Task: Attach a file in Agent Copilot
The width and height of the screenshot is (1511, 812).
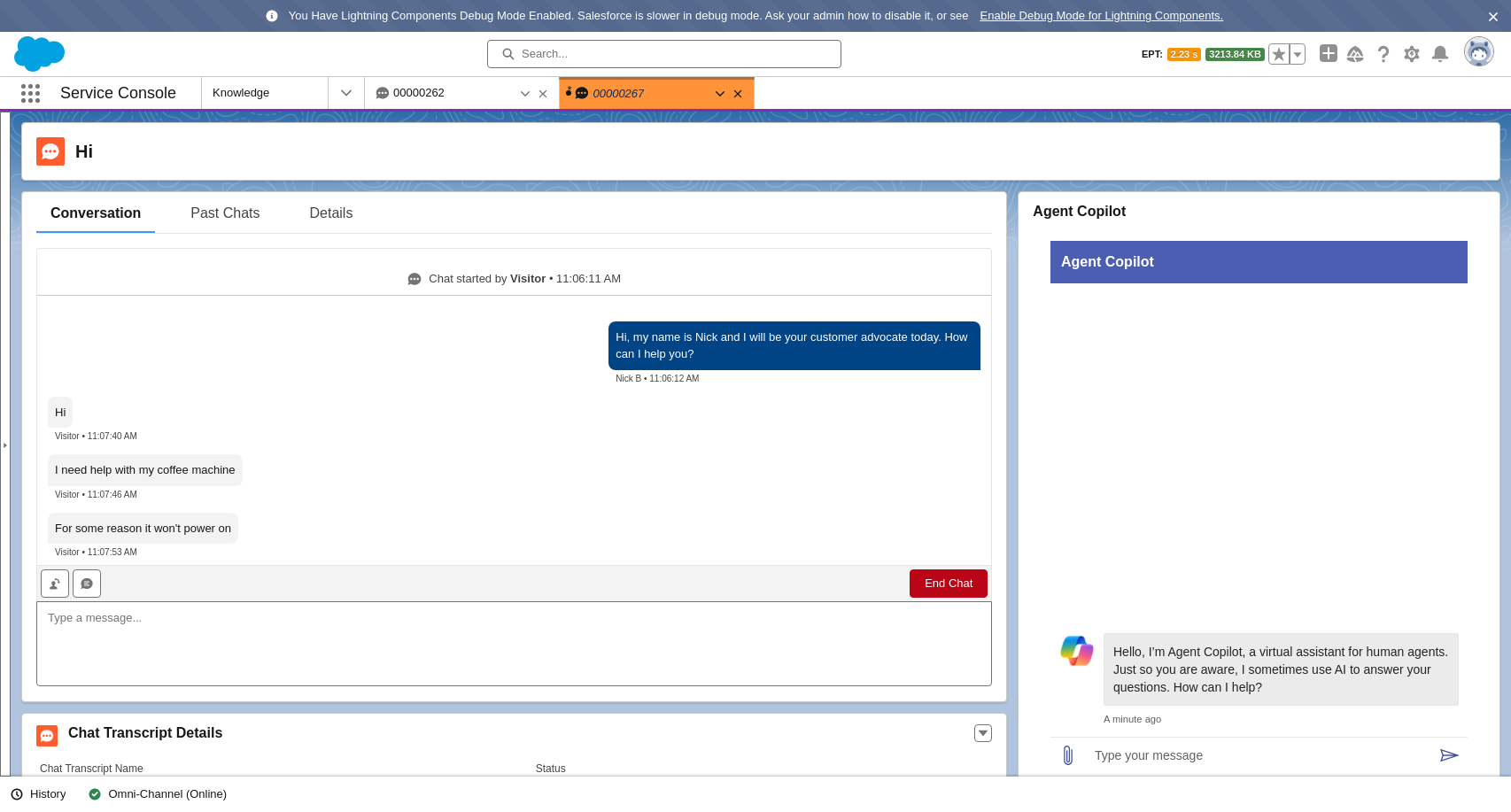Action: tap(1067, 754)
